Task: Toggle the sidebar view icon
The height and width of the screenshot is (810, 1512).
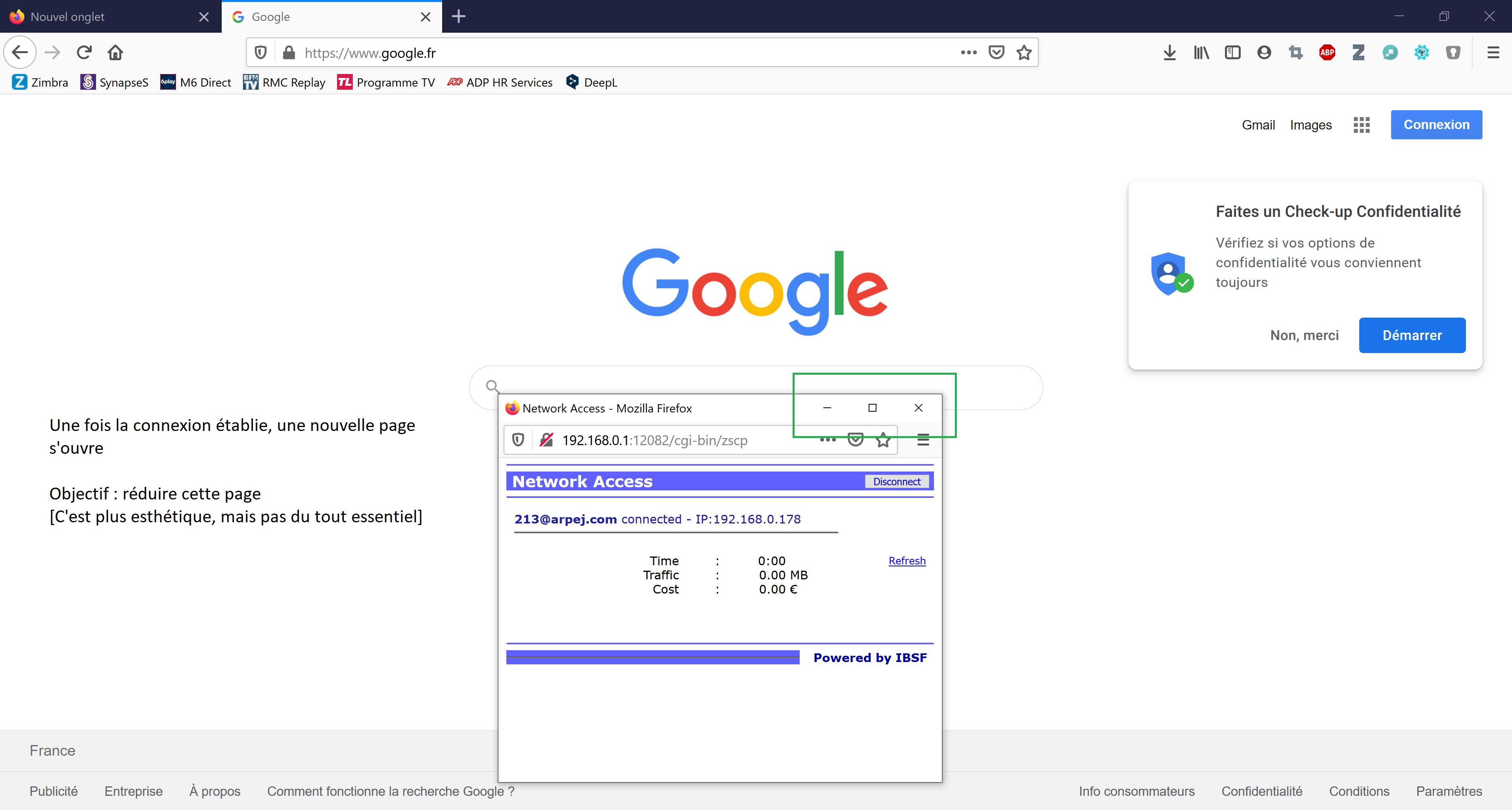Action: (x=1232, y=53)
